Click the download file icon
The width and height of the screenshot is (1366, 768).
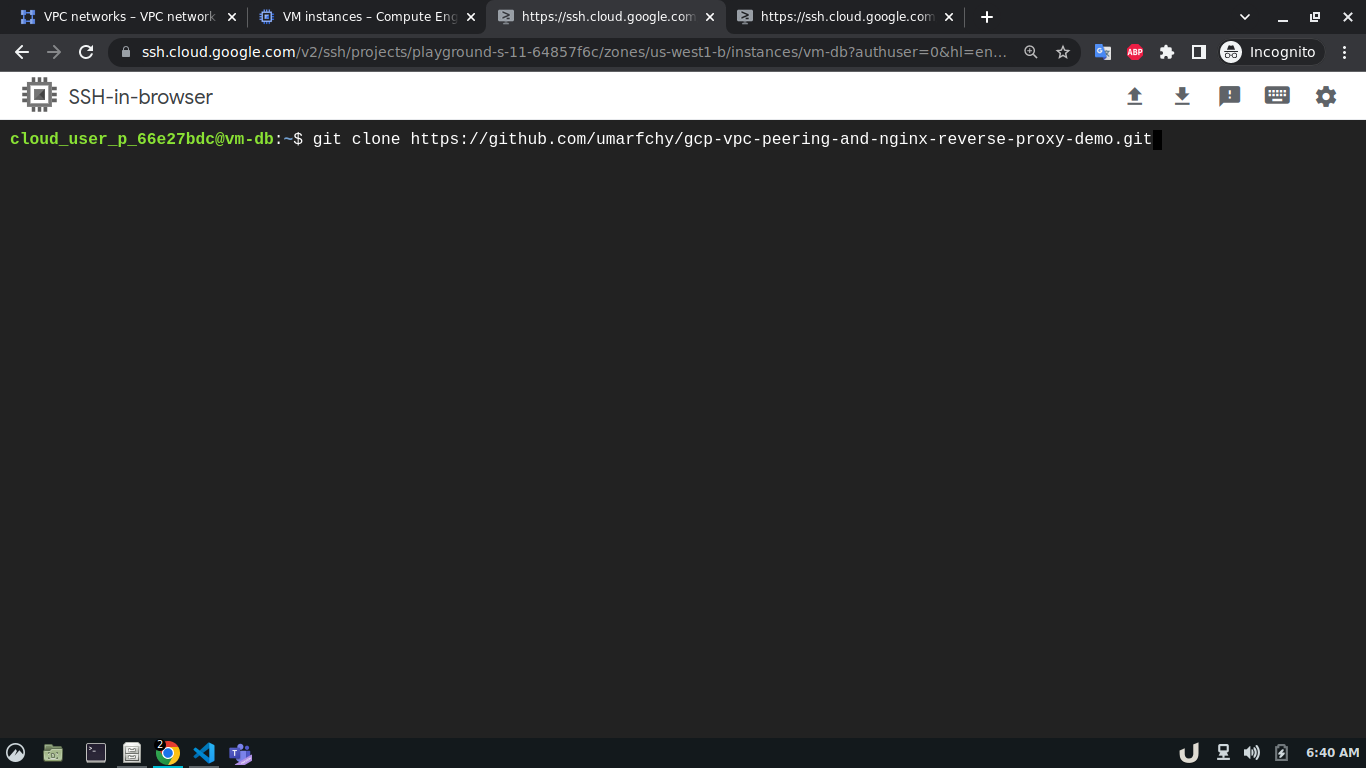coord(1182,96)
